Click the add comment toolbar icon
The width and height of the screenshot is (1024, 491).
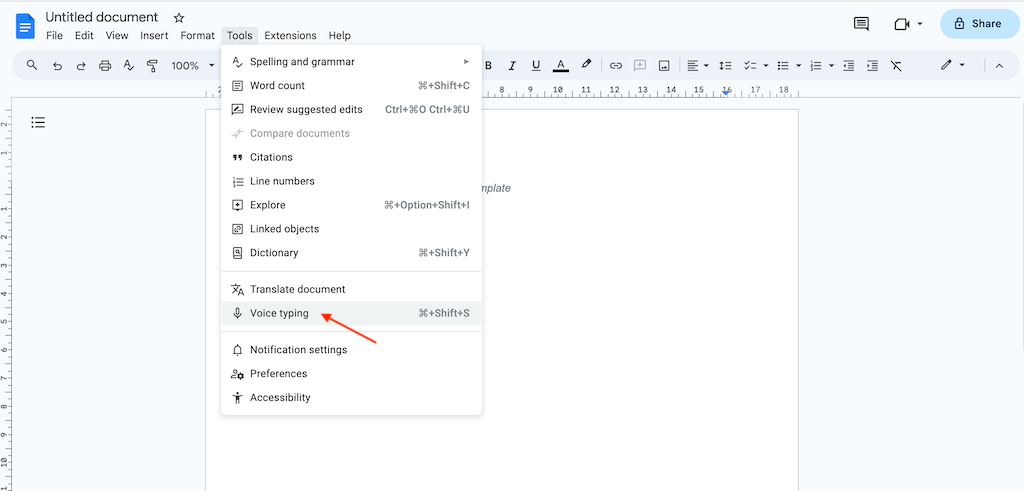(x=640, y=65)
